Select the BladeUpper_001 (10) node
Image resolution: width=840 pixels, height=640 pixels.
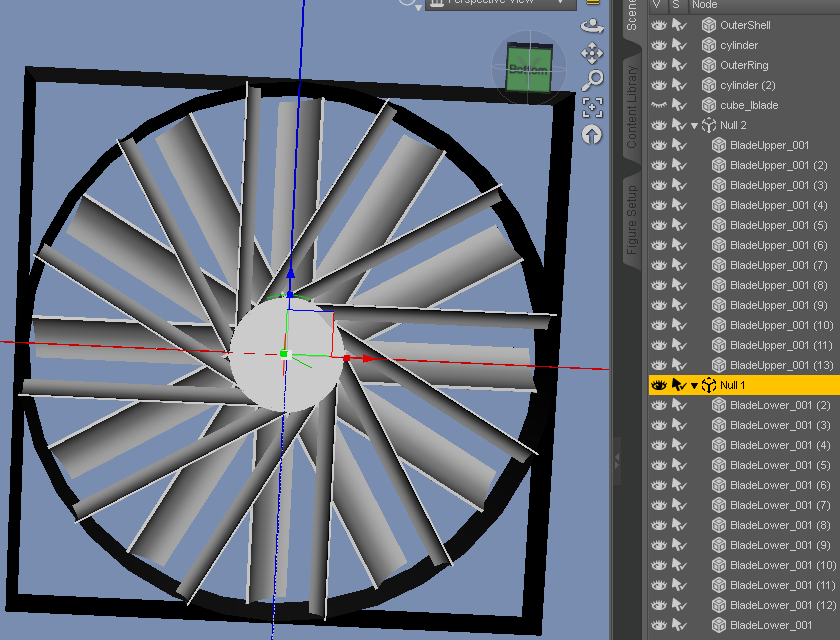(781, 325)
